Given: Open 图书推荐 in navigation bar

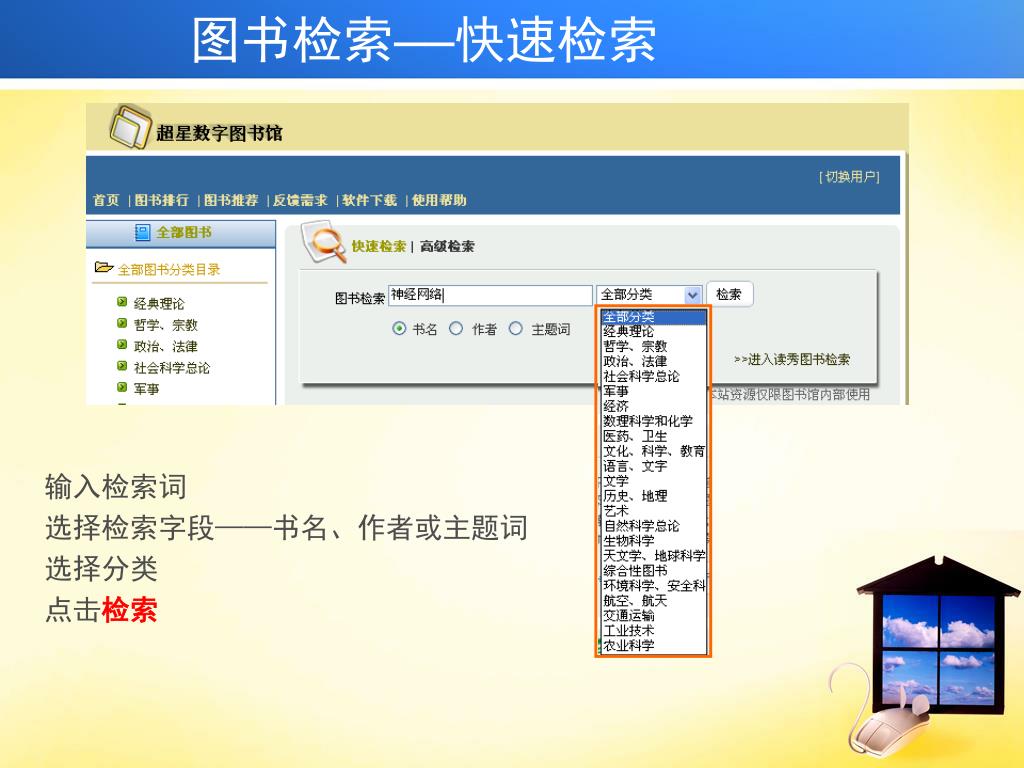Looking at the screenshot, I should pyautogui.click(x=231, y=200).
